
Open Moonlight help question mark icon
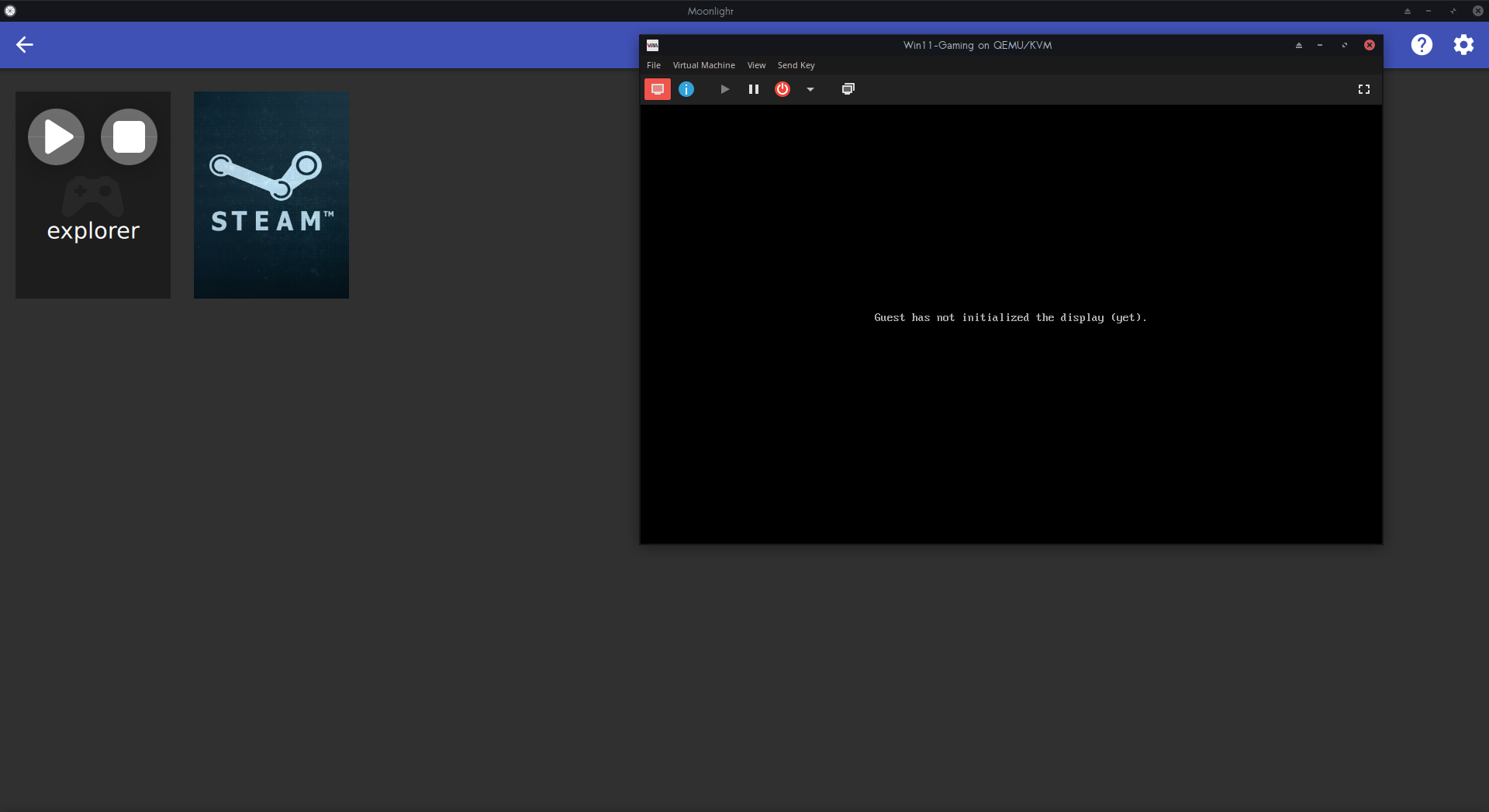click(1421, 45)
